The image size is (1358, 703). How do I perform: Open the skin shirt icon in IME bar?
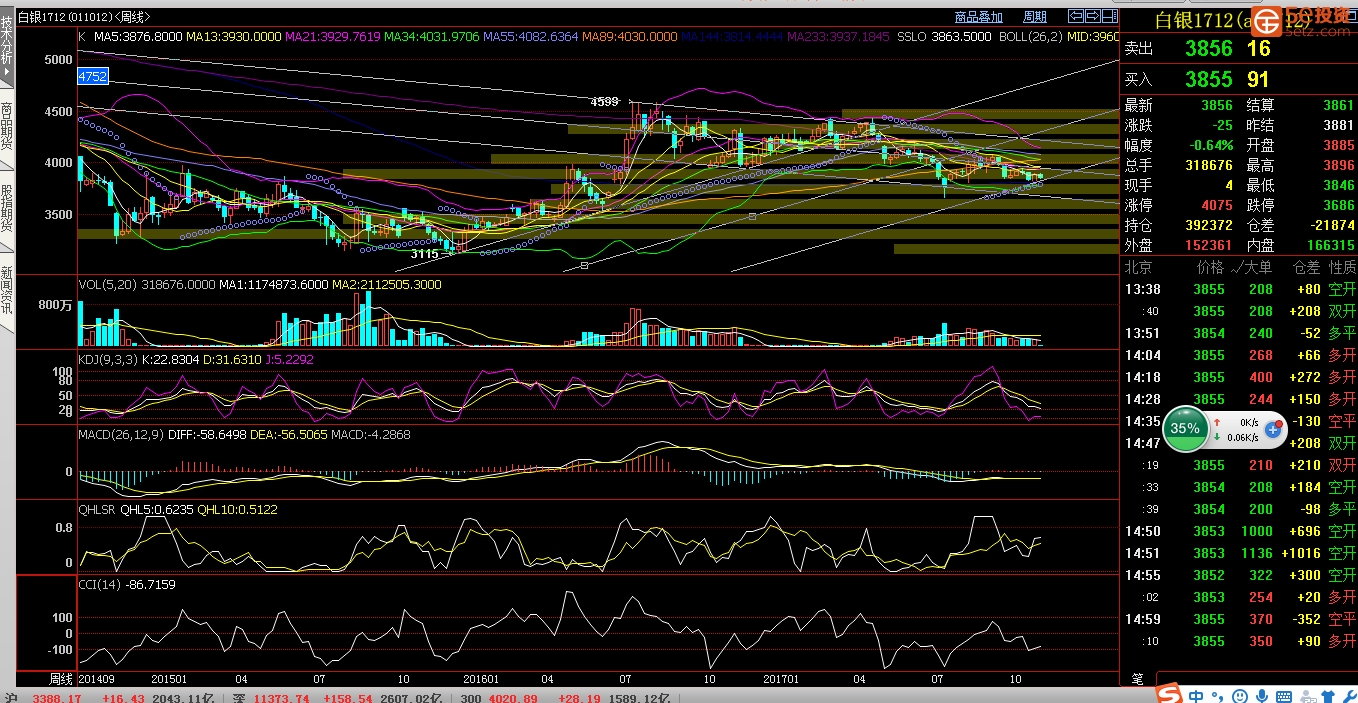tap(1328, 695)
